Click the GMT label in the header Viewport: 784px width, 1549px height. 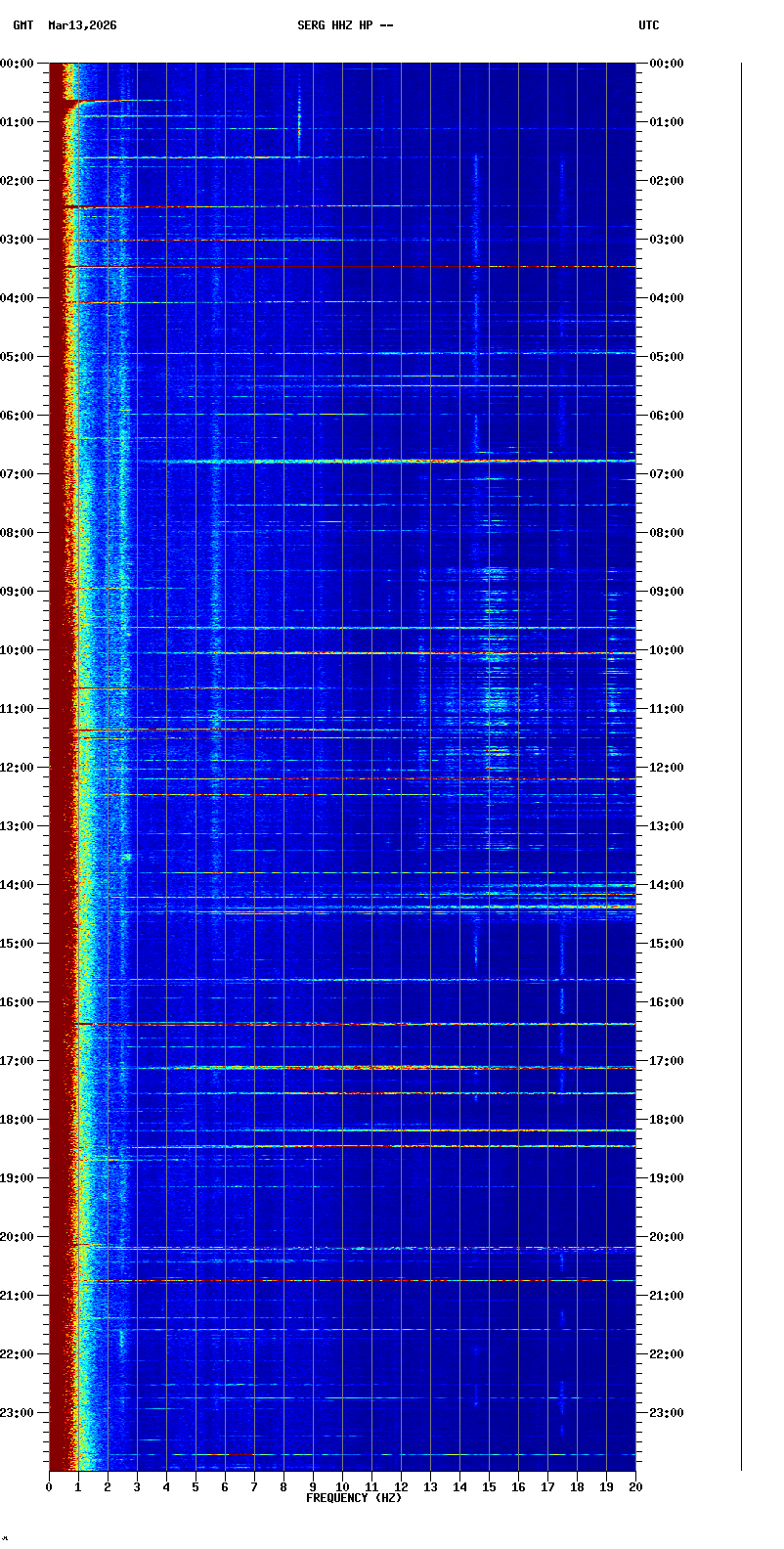click(x=22, y=25)
